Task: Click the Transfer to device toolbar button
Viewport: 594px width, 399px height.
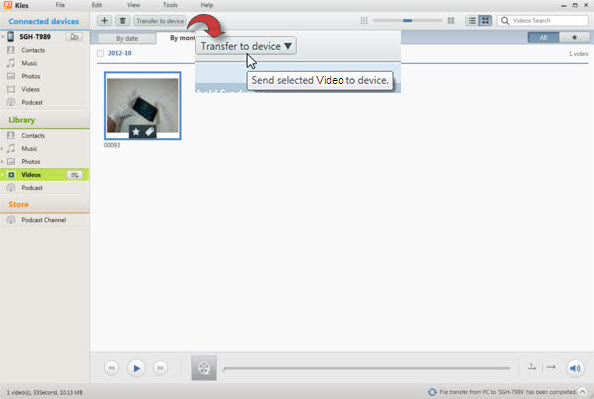Action: pos(160,21)
